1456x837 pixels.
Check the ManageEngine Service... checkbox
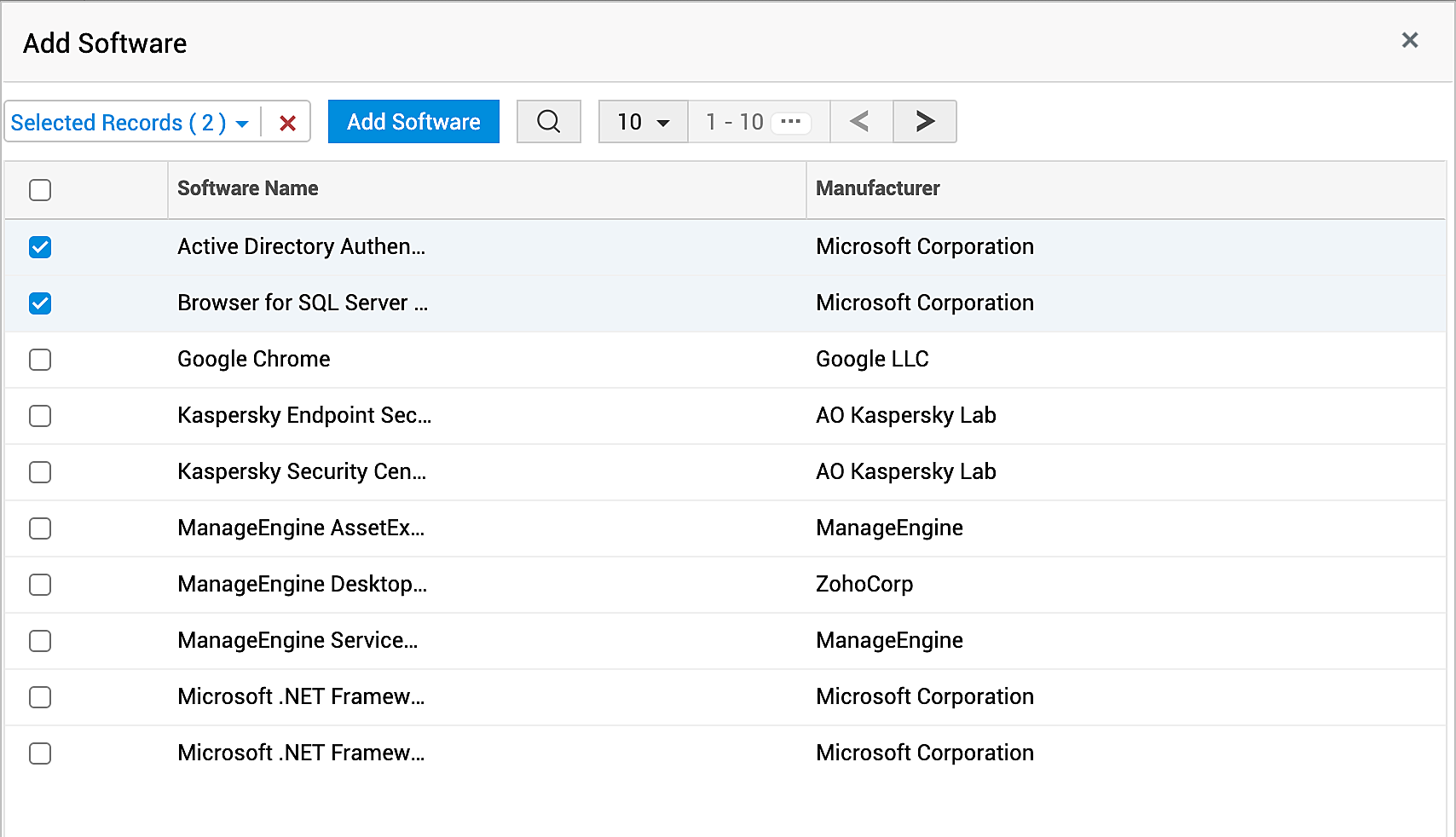[40, 641]
